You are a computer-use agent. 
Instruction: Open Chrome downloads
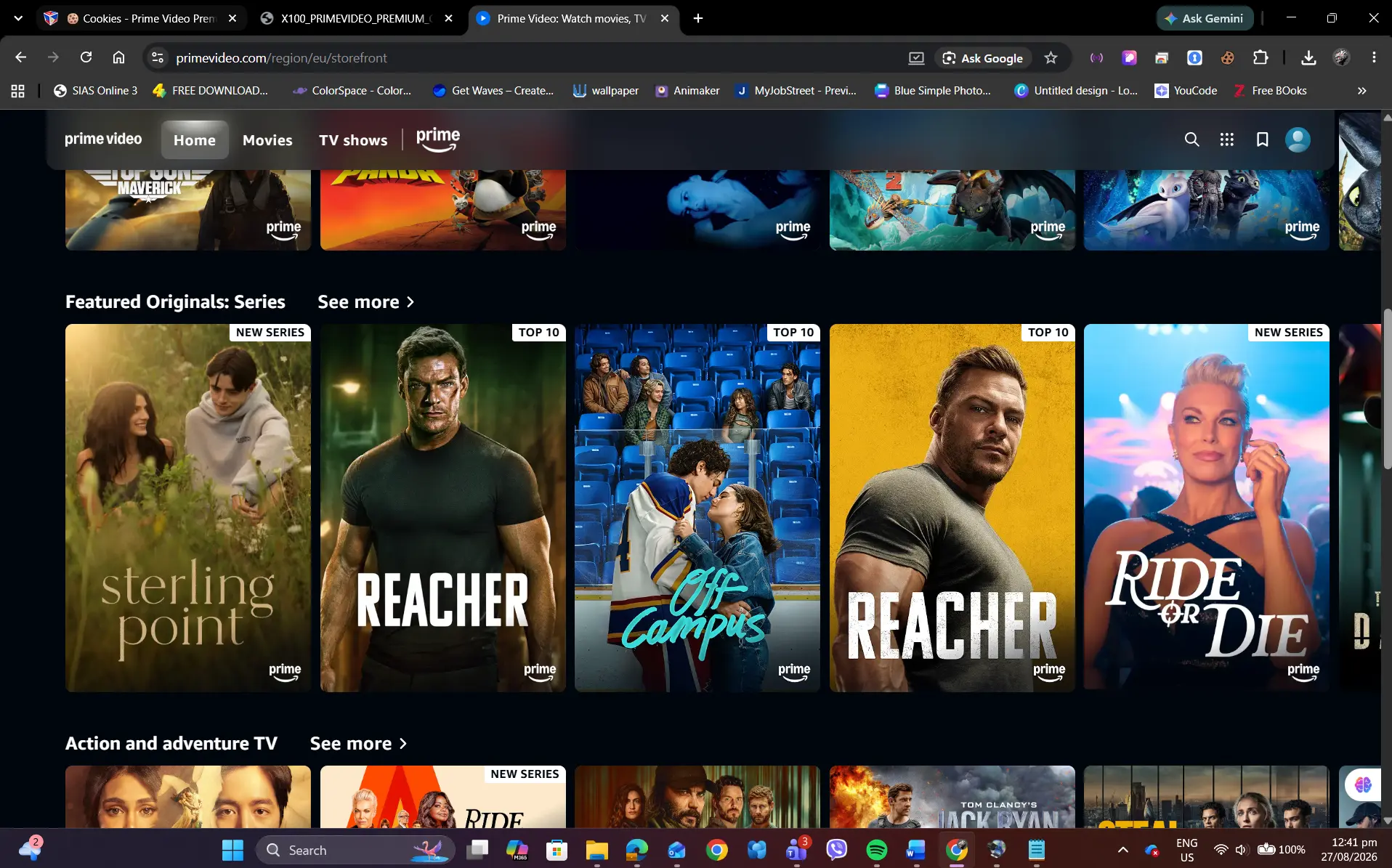(1308, 57)
